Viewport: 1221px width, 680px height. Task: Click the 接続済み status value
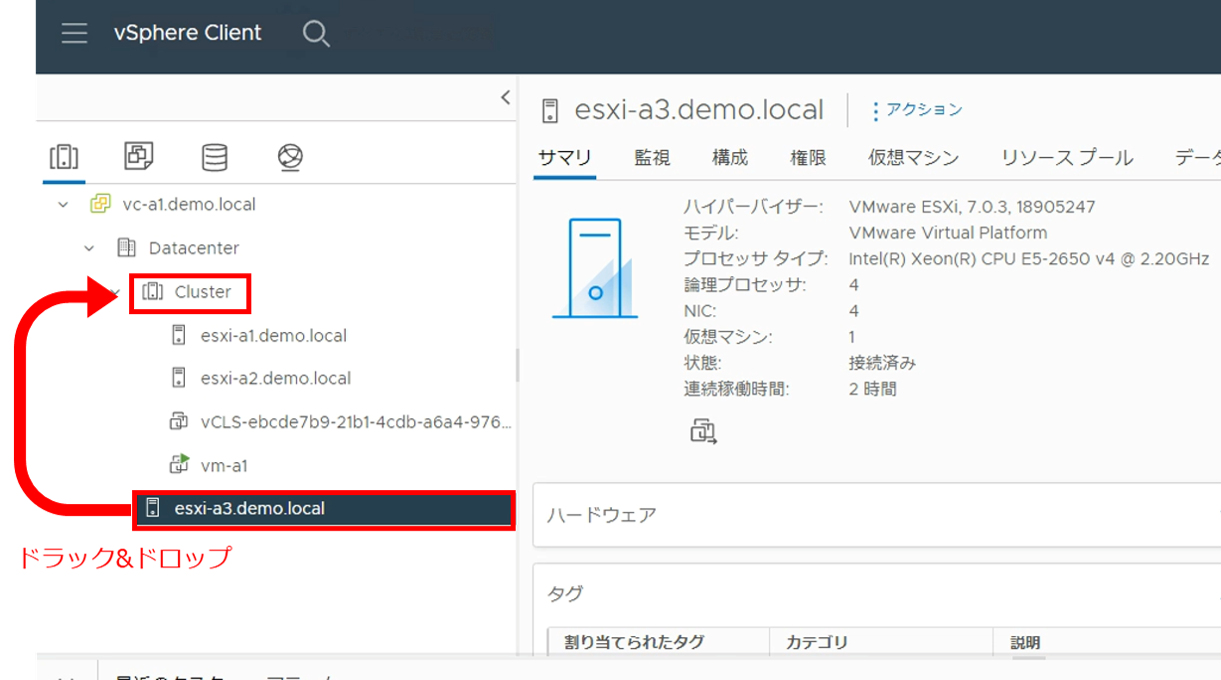(x=882, y=363)
